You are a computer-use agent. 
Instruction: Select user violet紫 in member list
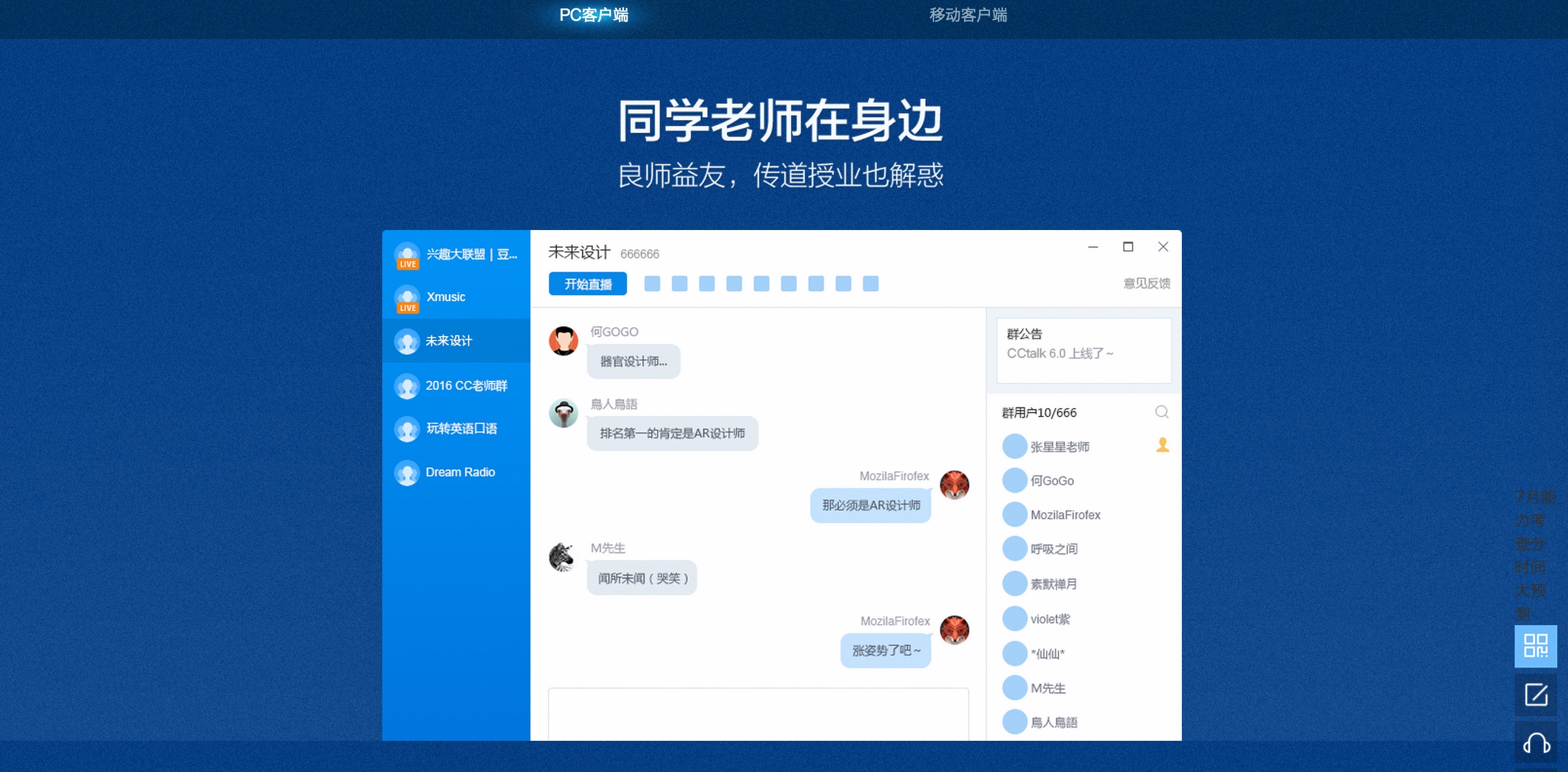coord(1049,619)
